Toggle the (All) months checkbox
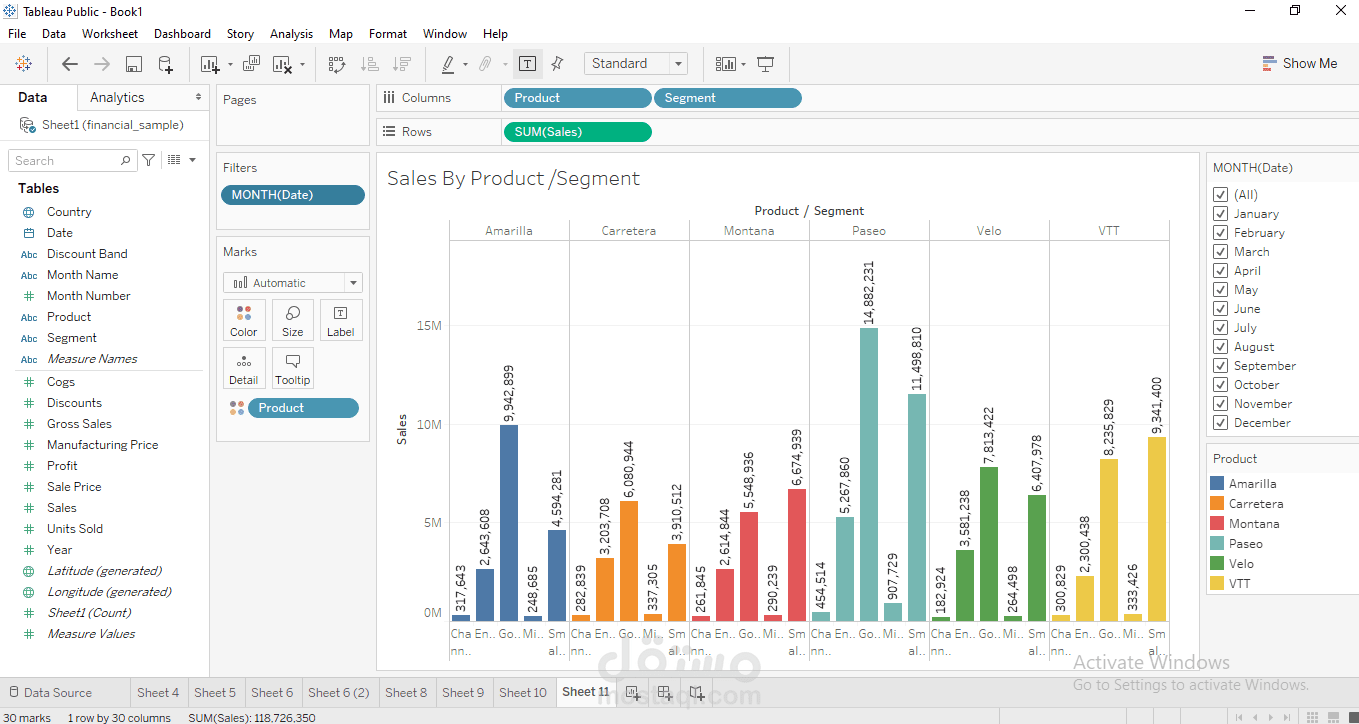The width and height of the screenshot is (1359, 724). 1220,195
